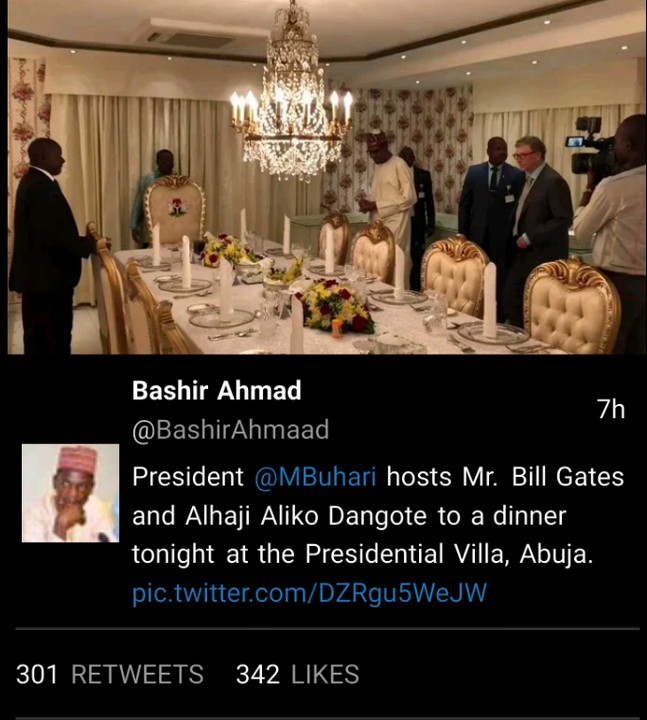647x720 pixels.
Task: Click the 7h tweet timestamp
Action: [610, 409]
